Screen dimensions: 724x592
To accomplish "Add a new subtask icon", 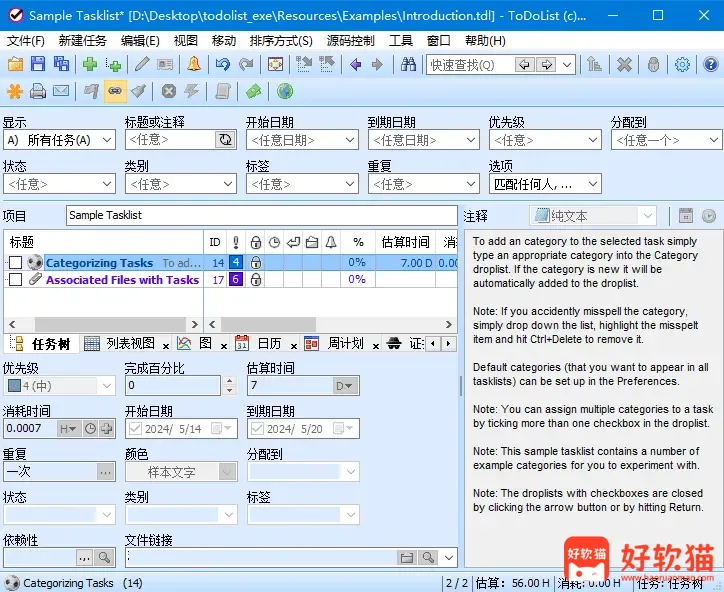I will tap(113, 64).
